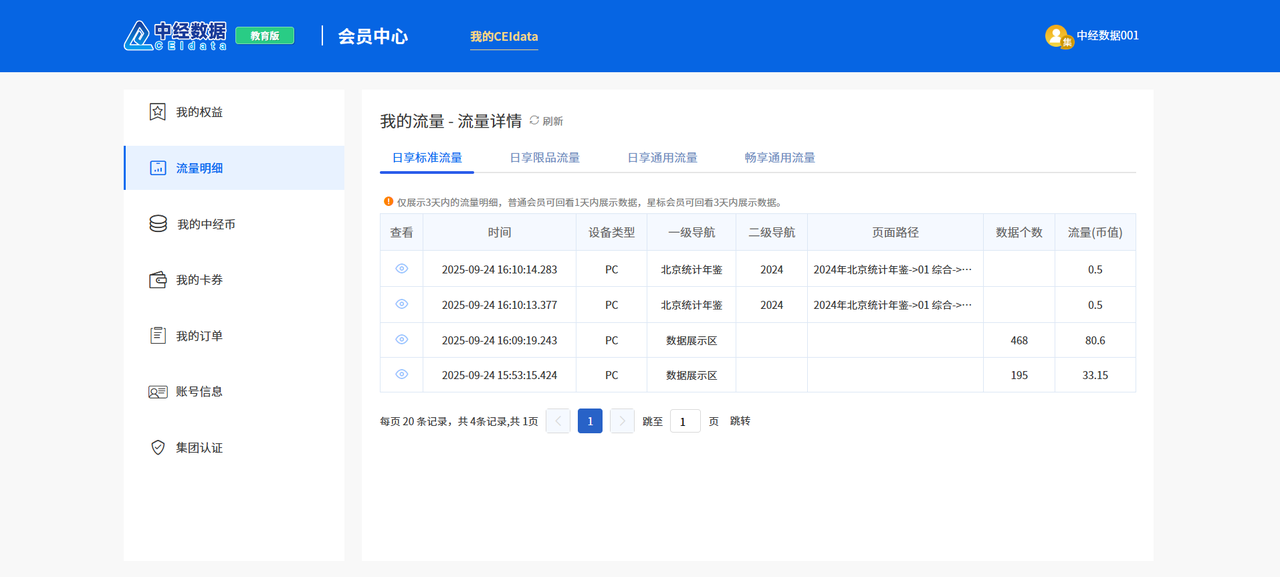Switch to 日享限品流量 tab
Image resolution: width=1280 pixels, height=577 pixels.
coord(544,158)
